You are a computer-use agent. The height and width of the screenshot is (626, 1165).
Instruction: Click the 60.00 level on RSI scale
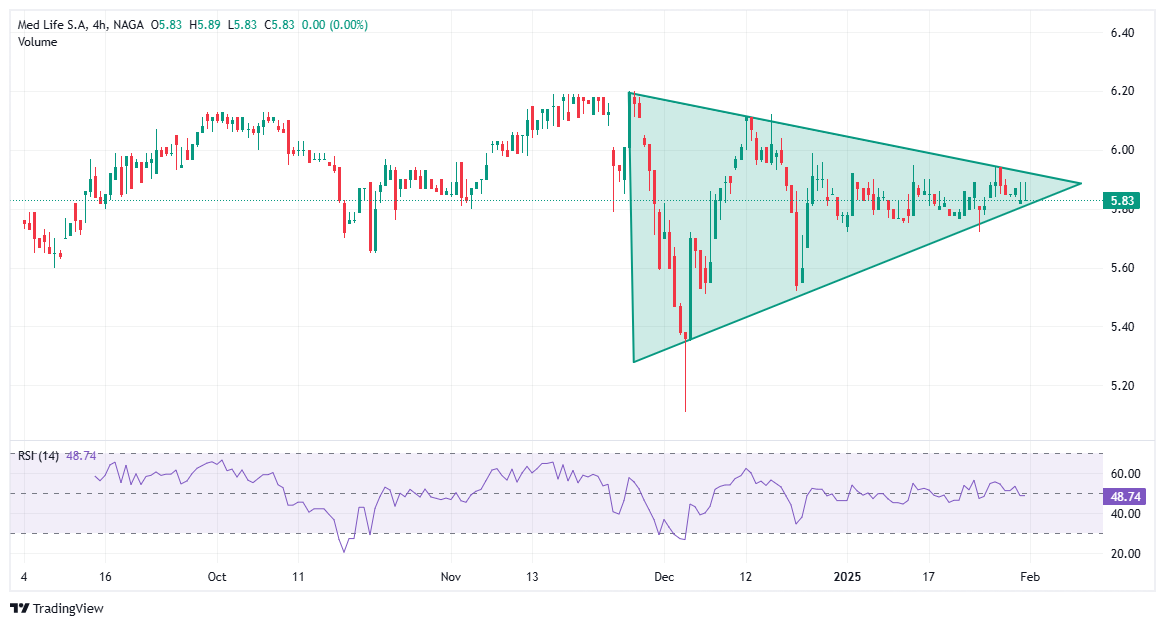(1124, 474)
